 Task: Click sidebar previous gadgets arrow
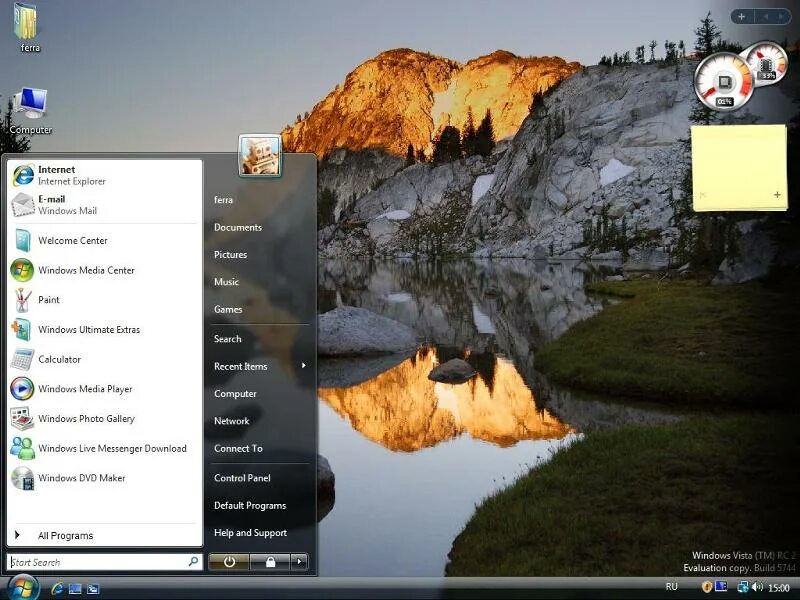pos(765,17)
